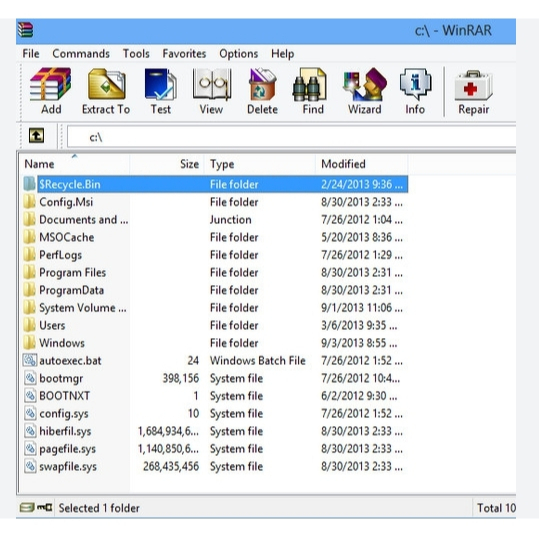Sort list by Type column header

(260, 164)
